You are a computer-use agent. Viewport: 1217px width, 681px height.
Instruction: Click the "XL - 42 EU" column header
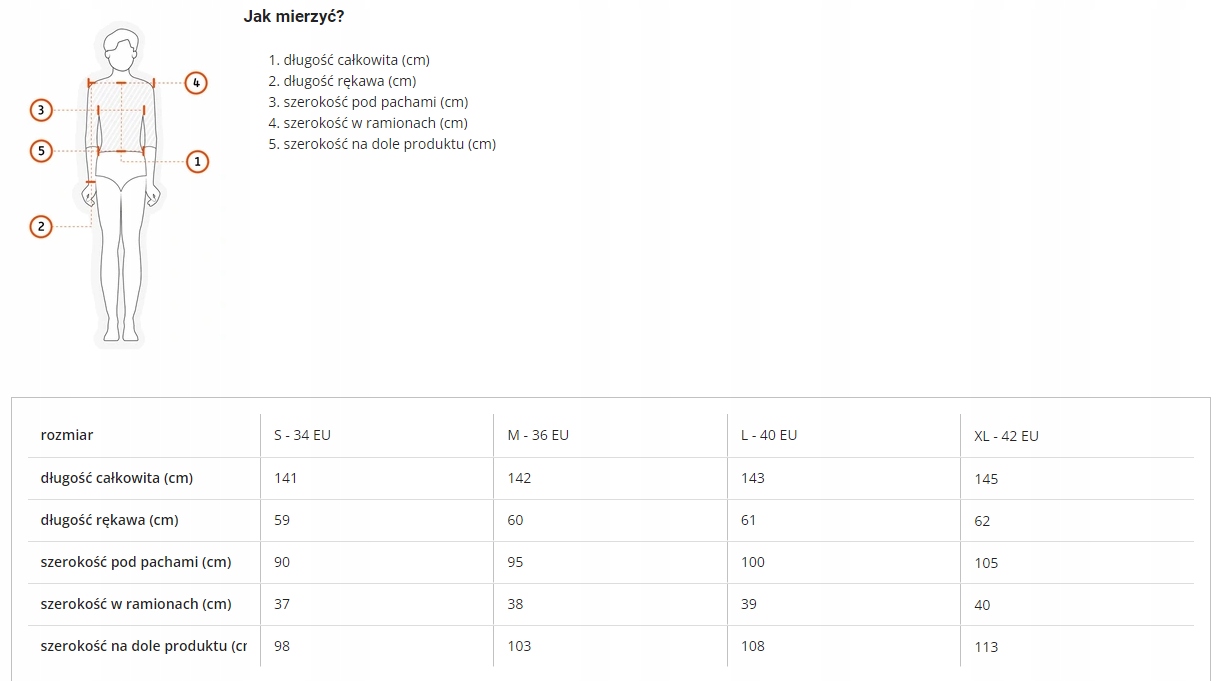[1006, 436]
